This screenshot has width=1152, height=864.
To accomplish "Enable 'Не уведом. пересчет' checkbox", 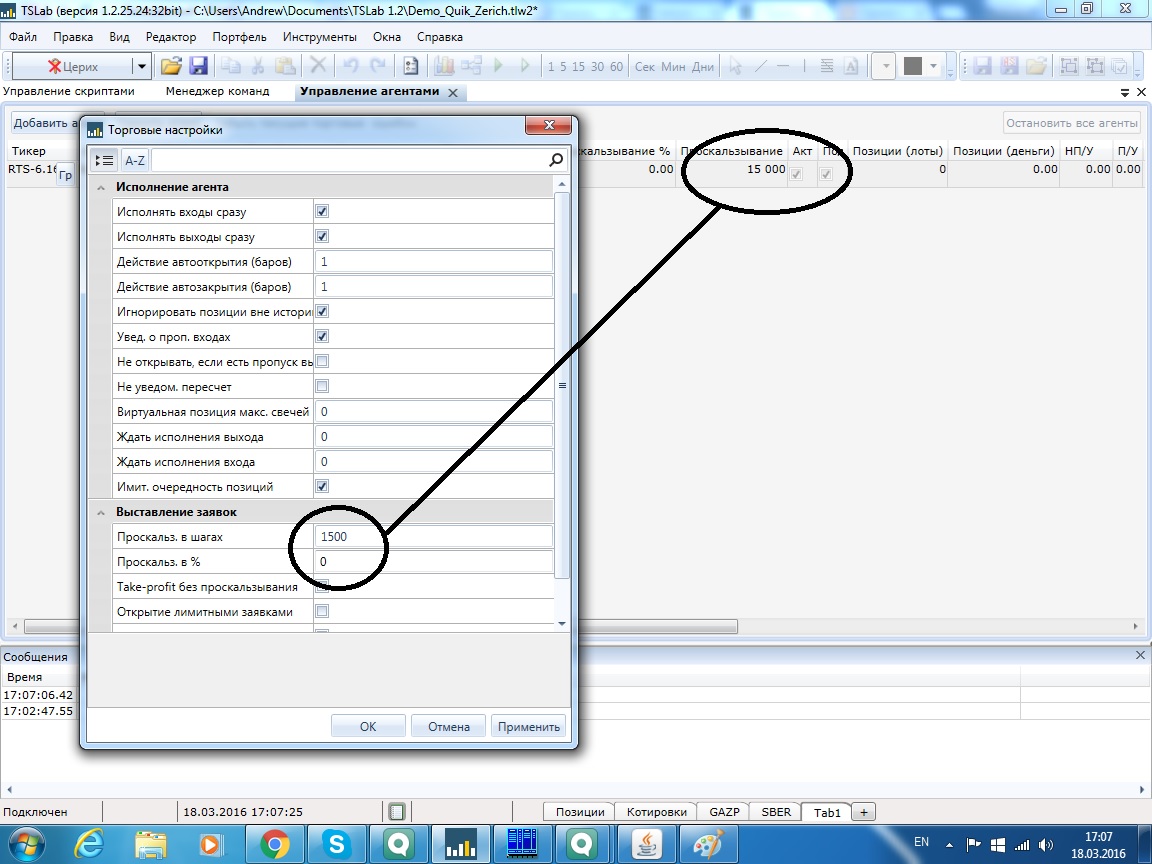I will pyautogui.click(x=322, y=387).
